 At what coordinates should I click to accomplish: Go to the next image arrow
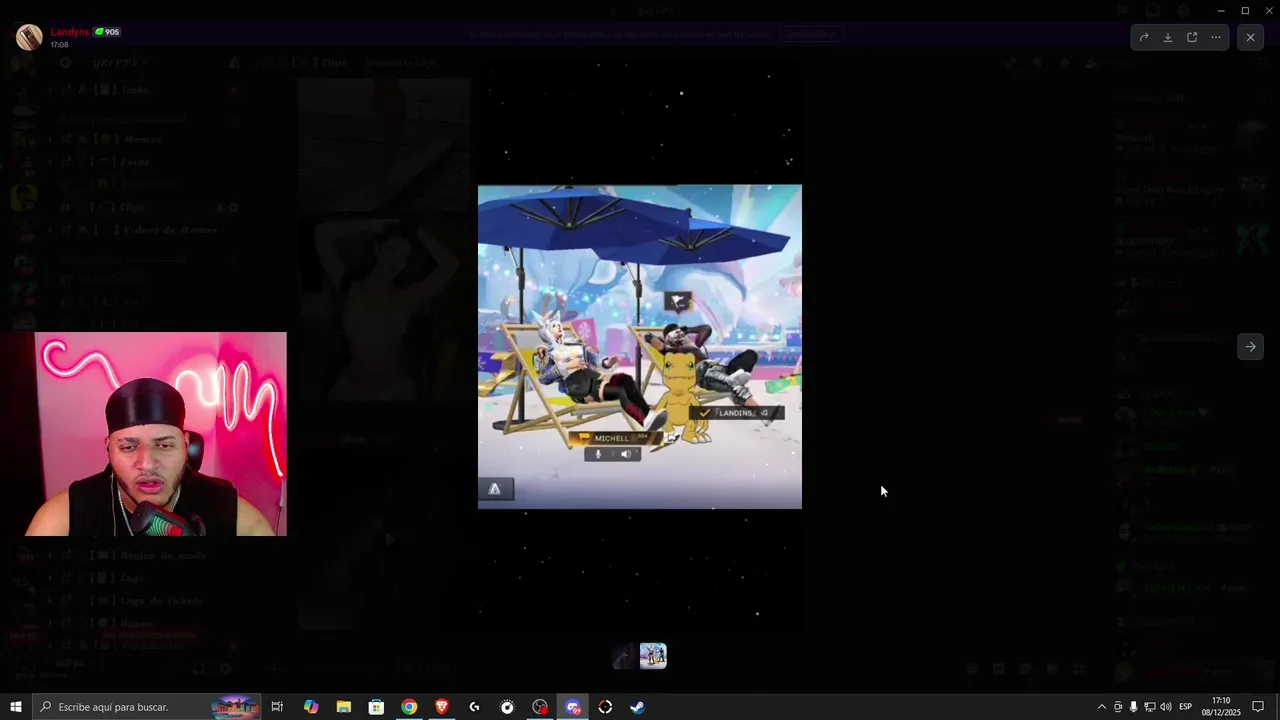[1250, 347]
